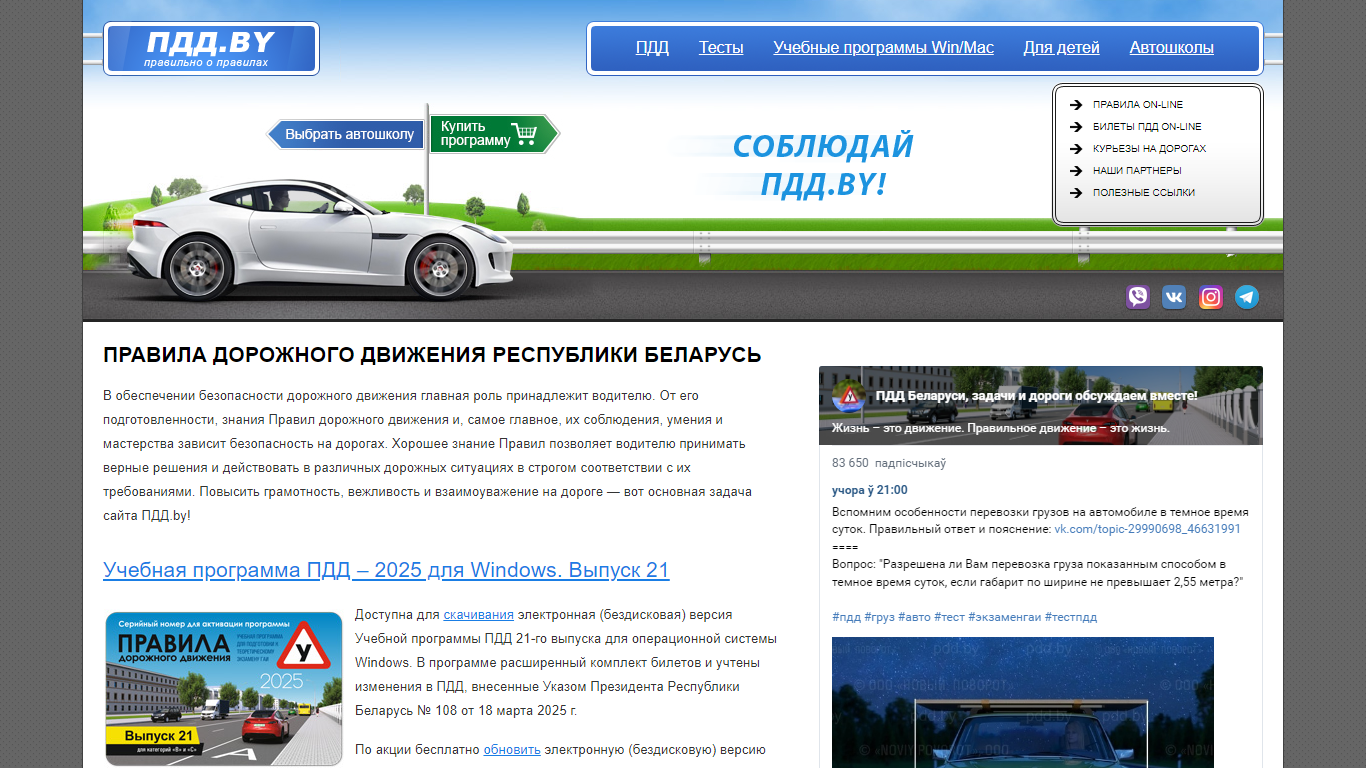Click the arrow beside НАШИ ПАРТНЕРЫ

click(1076, 171)
